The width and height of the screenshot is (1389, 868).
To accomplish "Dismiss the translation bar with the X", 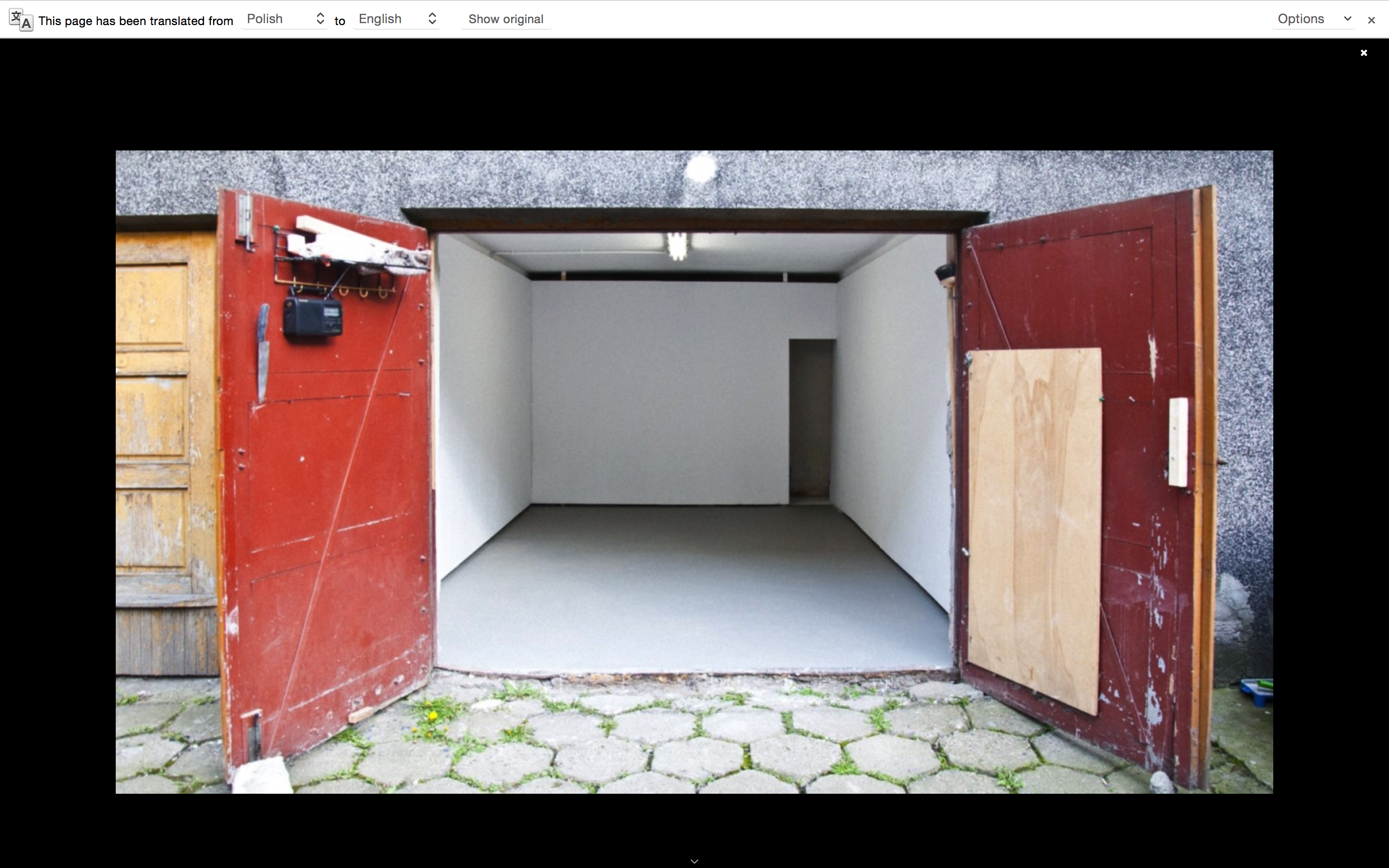I will [x=1371, y=20].
